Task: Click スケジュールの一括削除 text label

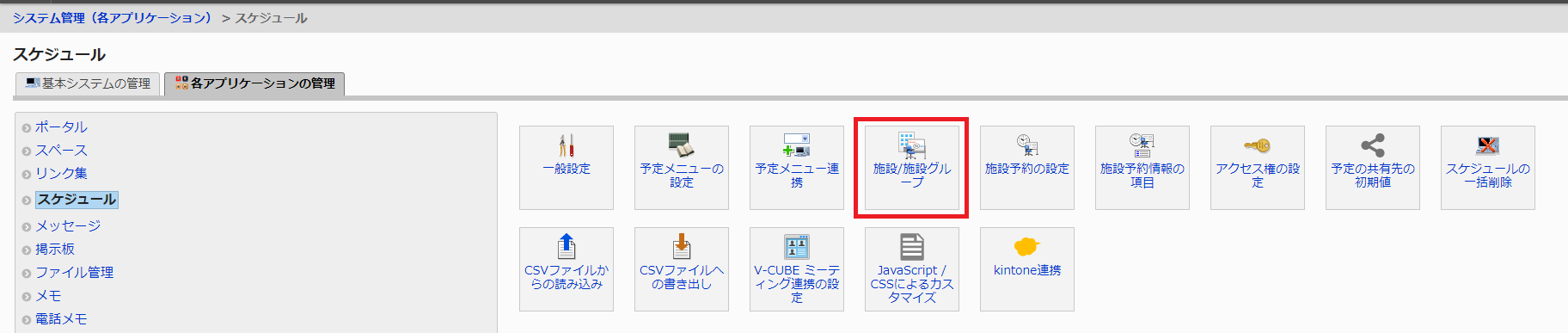Action: tap(1488, 176)
